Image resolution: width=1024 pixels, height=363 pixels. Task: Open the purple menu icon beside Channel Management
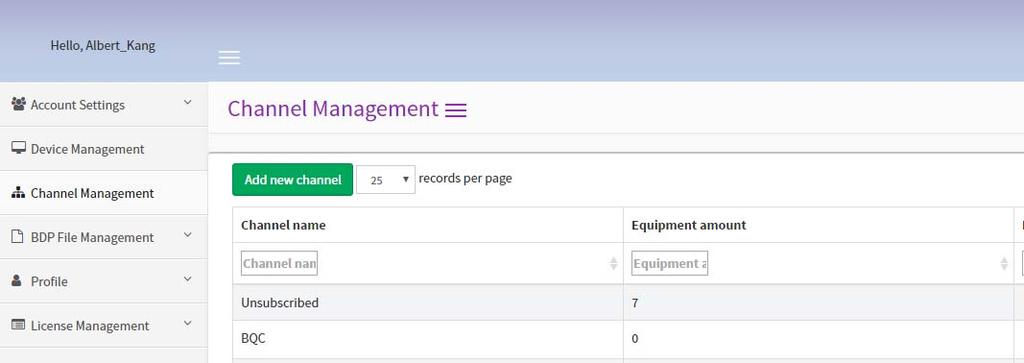[x=456, y=110]
